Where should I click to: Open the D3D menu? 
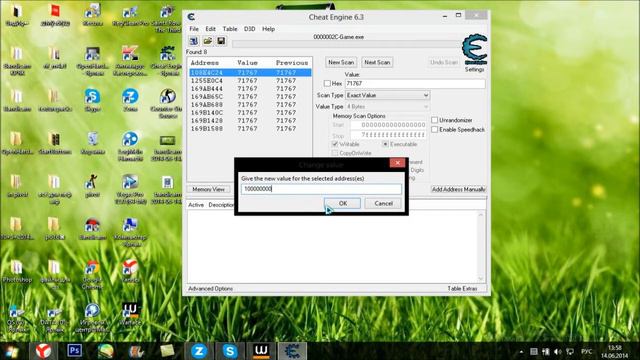point(249,29)
